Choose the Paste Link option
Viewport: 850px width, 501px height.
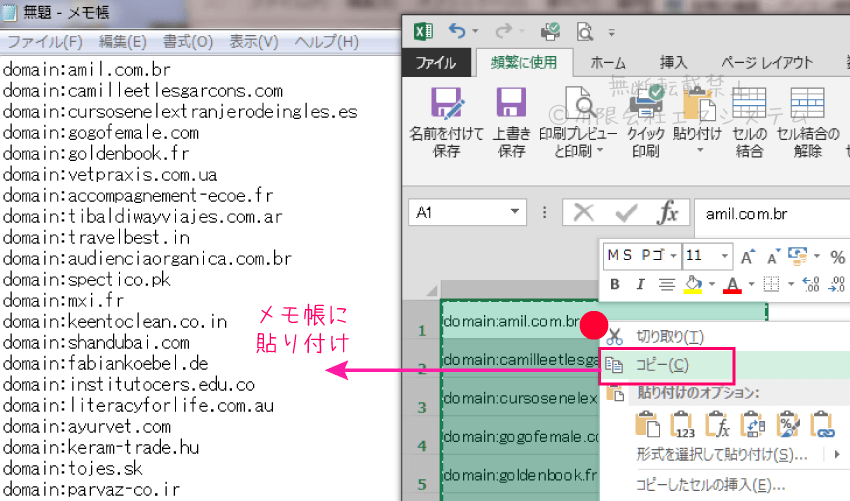point(822,425)
